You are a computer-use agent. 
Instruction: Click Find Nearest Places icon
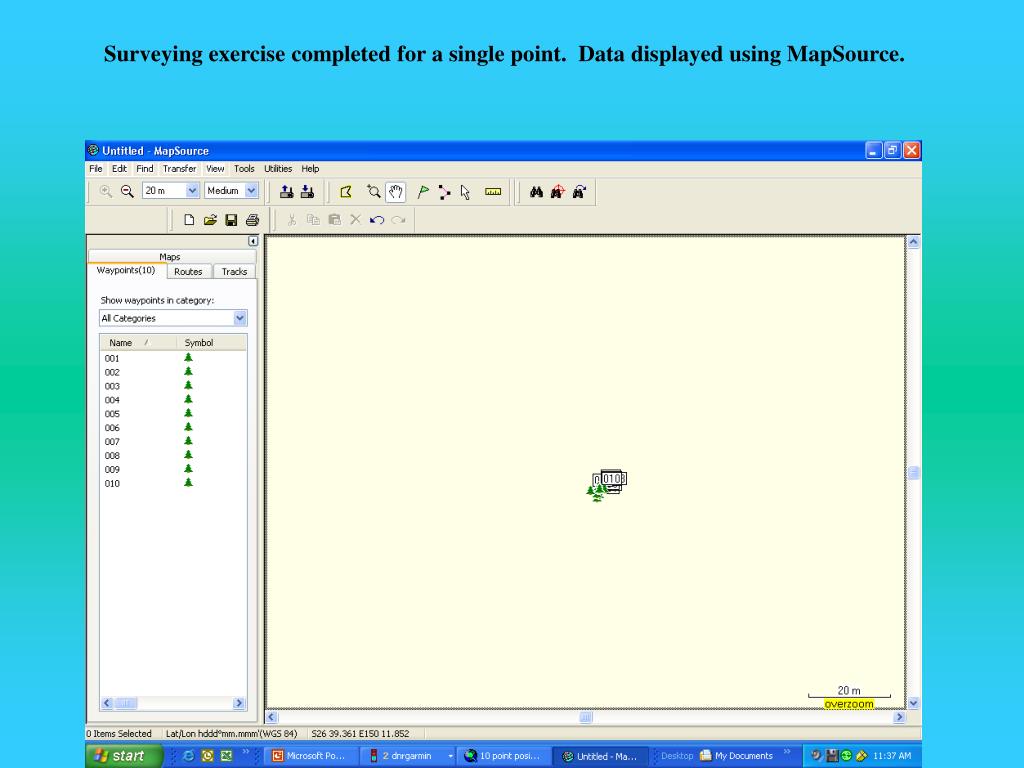click(x=557, y=192)
